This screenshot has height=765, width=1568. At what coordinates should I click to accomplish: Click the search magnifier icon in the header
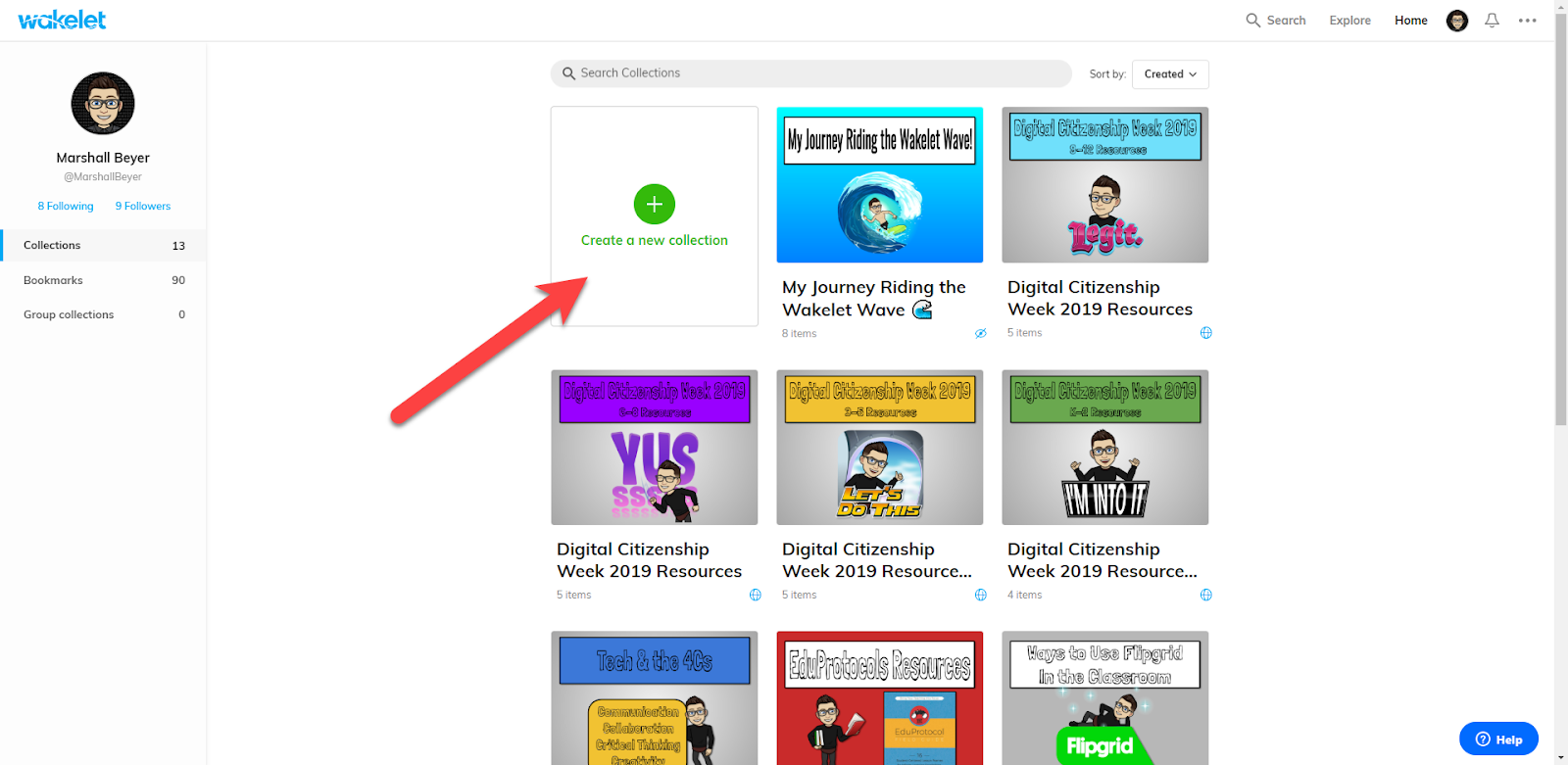coord(1252,20)
